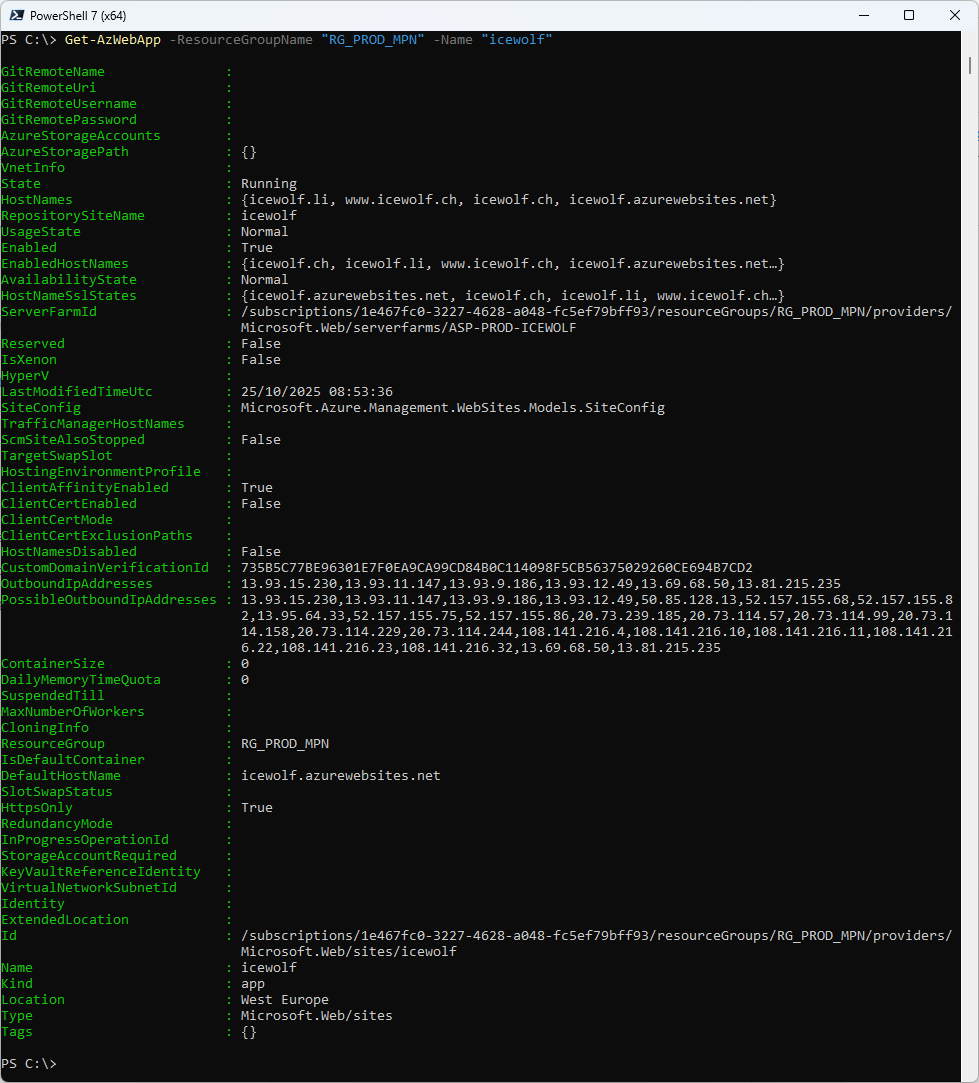979x1083 pixels.
Task: Click the vertical scrollbar thumb
Action: (971, 64)
